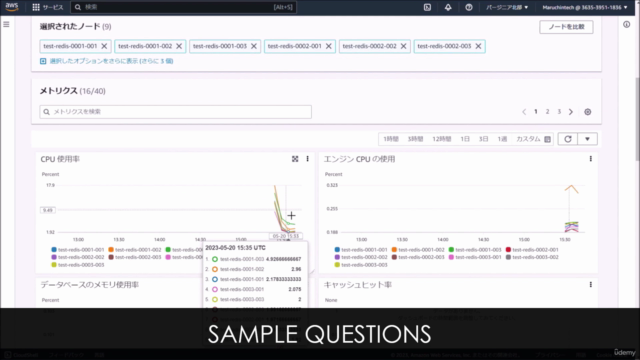This screenshot has height=360, width=640.
Task: Toggle test-redis-0001-002 in CPU 使用率 legend
Action: (135, 250)
